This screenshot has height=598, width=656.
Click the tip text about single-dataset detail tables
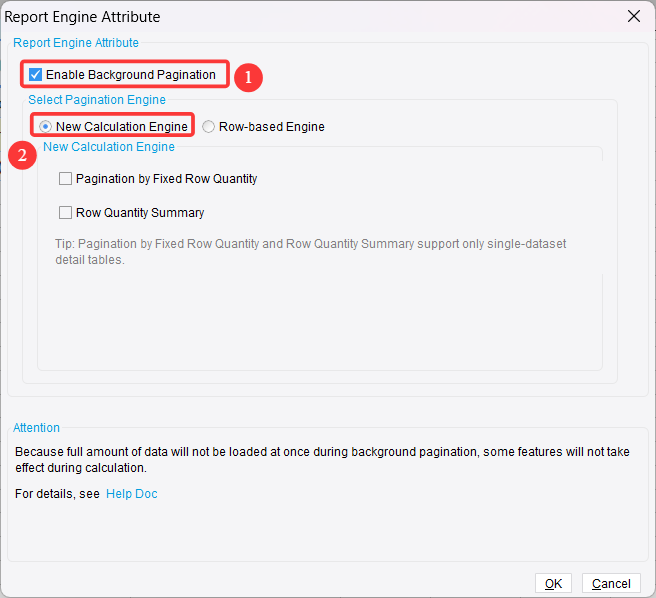[310, 252]
